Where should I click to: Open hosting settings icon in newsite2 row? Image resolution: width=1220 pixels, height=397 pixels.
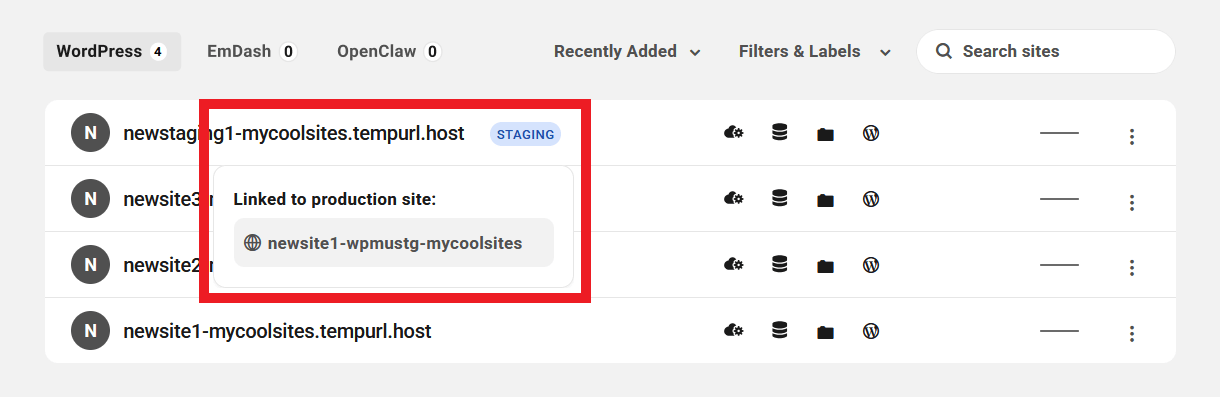733,265
